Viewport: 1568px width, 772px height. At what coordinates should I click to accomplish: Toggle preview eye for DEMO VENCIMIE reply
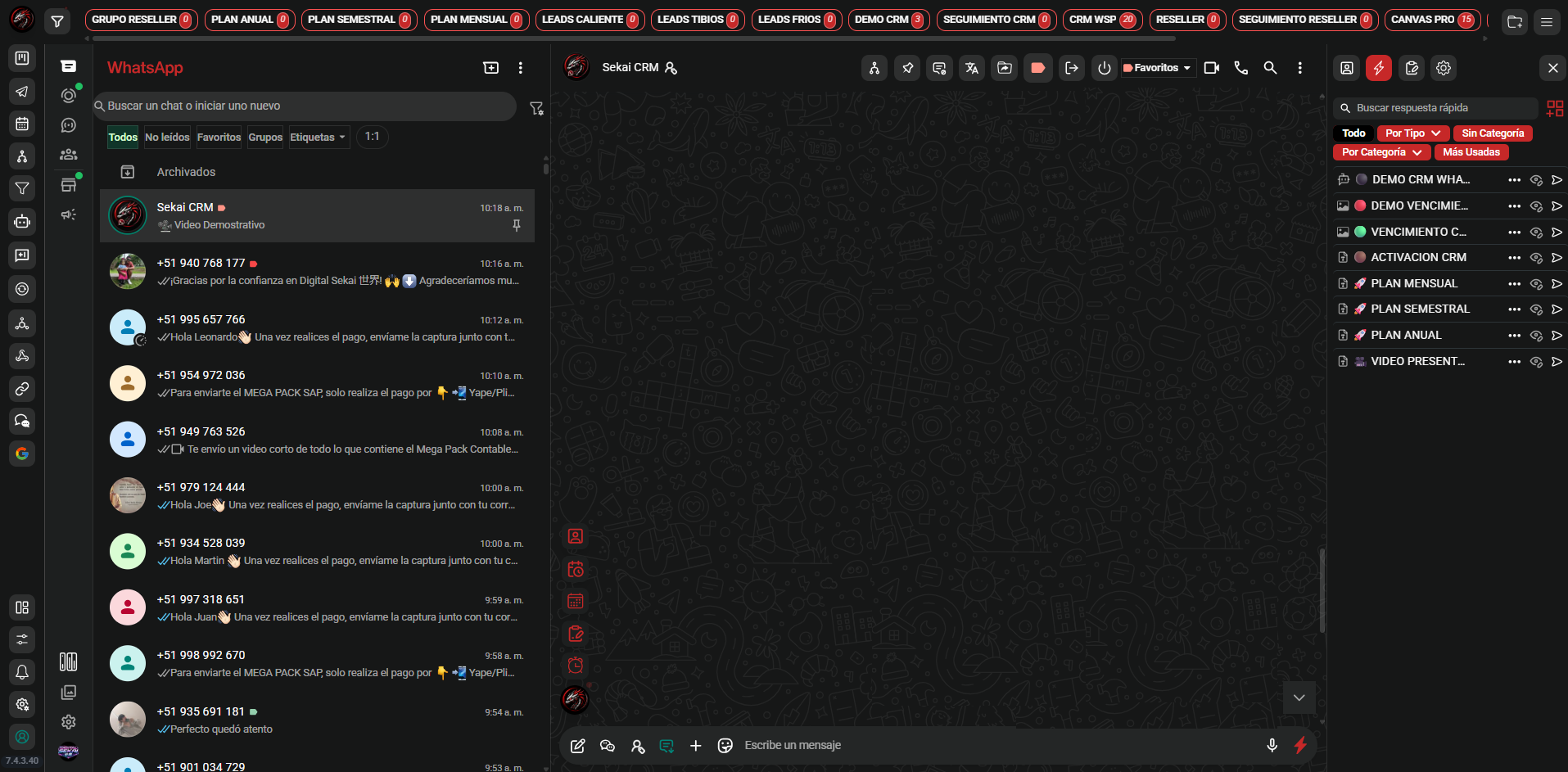click(1536, 206)
